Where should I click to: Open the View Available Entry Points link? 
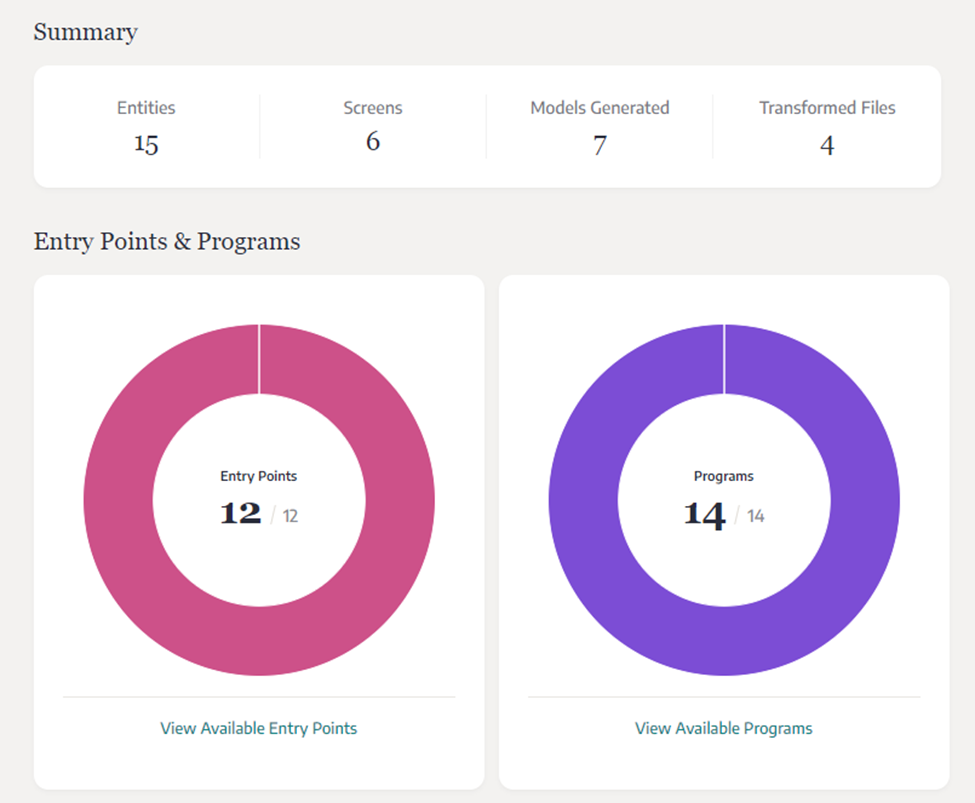click(x=258, y=728)
